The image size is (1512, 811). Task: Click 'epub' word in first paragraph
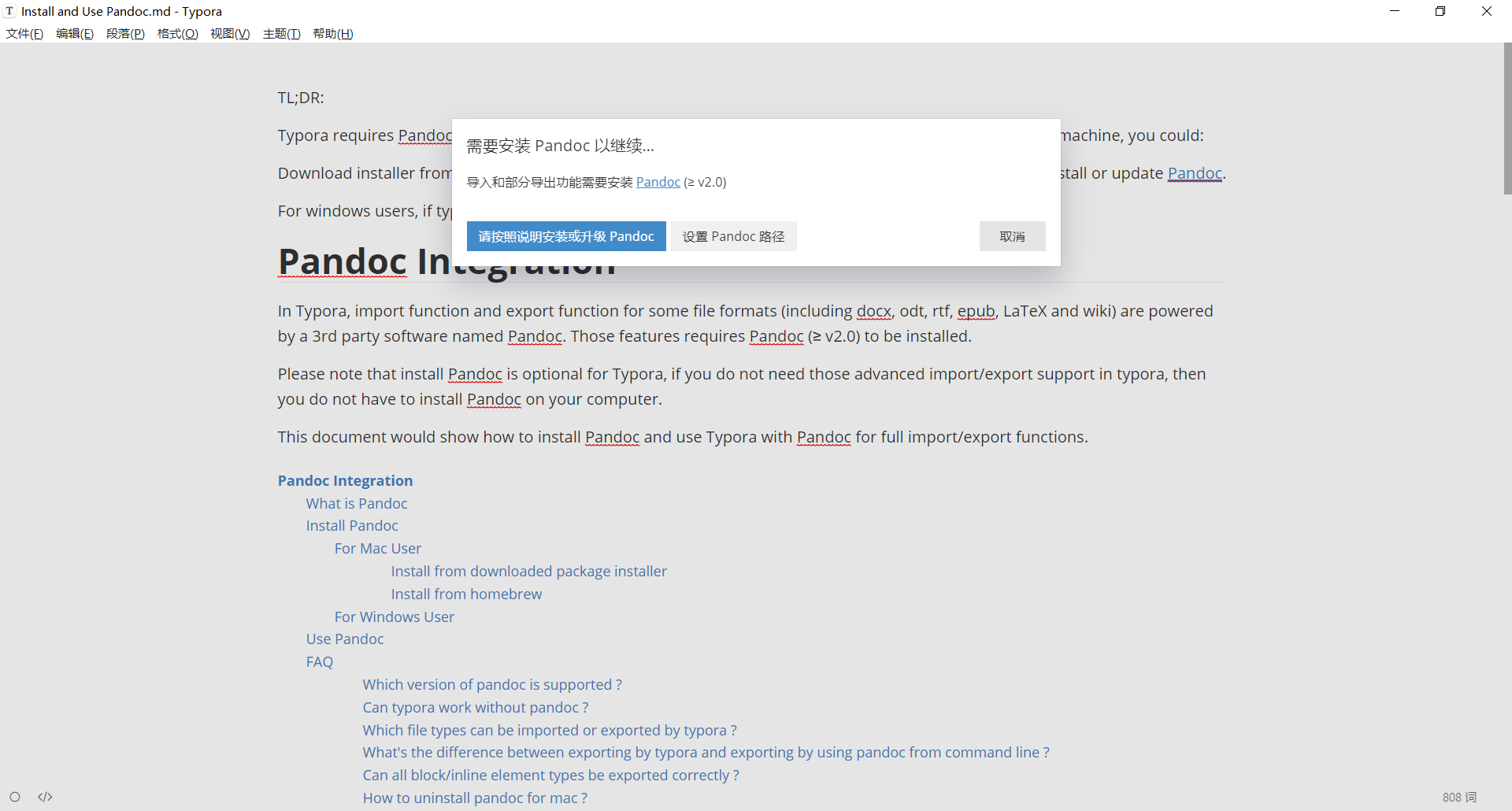[976, 311]
